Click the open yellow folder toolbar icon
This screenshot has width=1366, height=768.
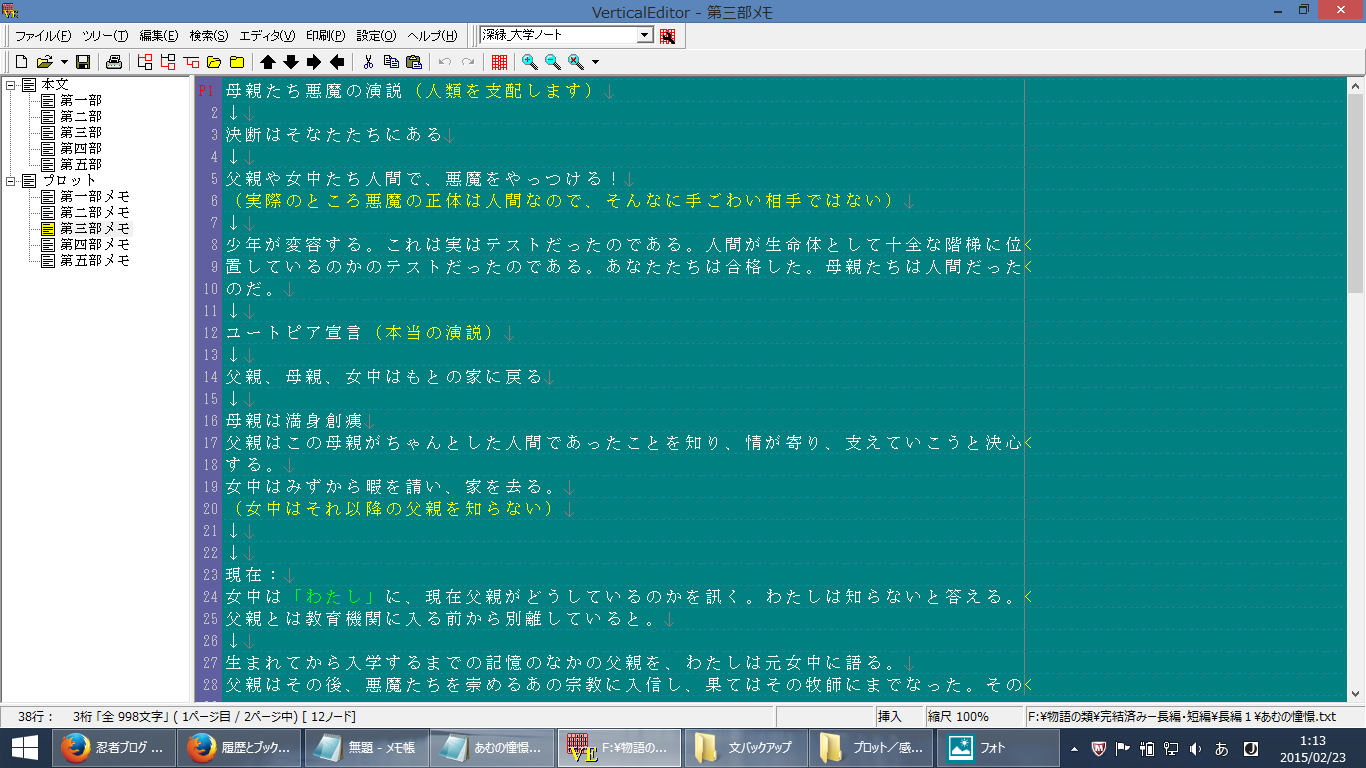pos(213,62)
